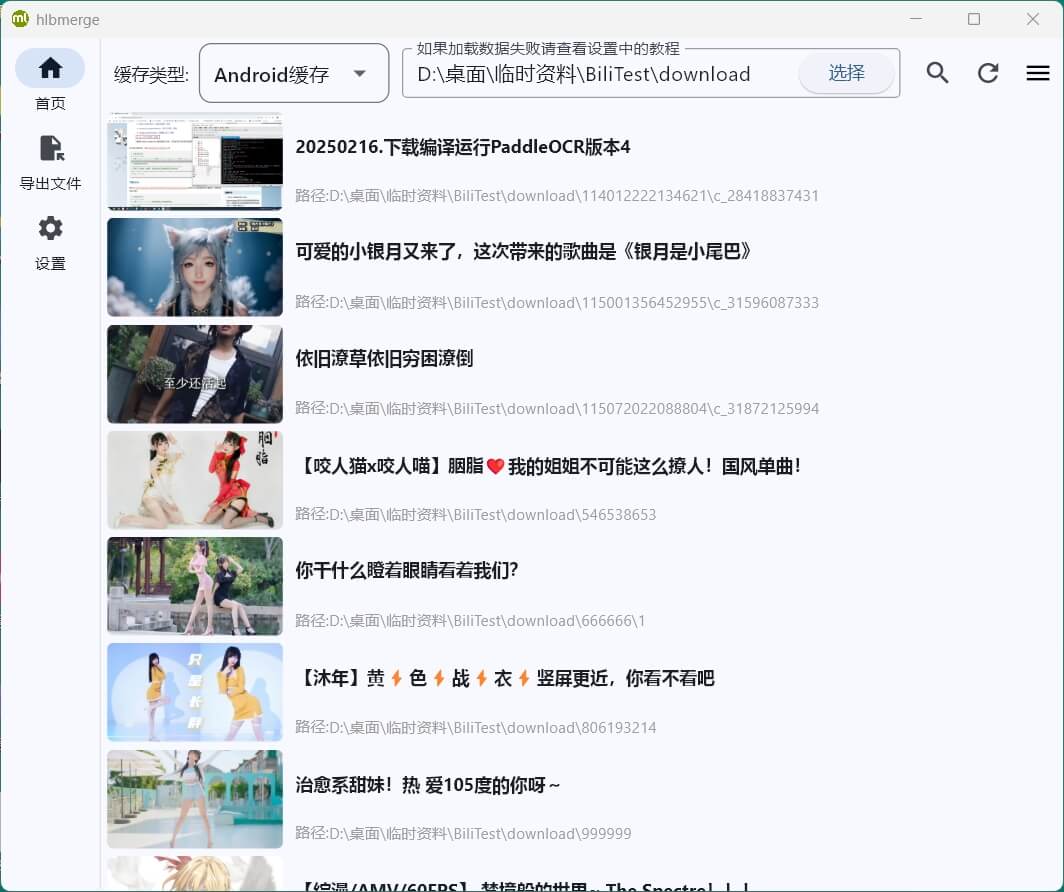
Task: Open the 银月 cat-ear girl thumbnail
Action: click(x=195, y=267)
